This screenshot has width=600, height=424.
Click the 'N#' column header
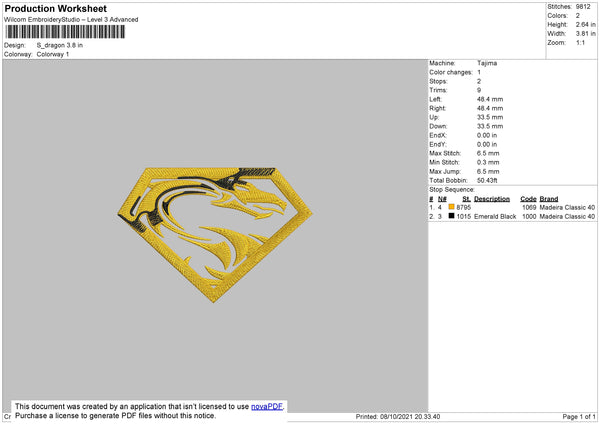(442, 199)
